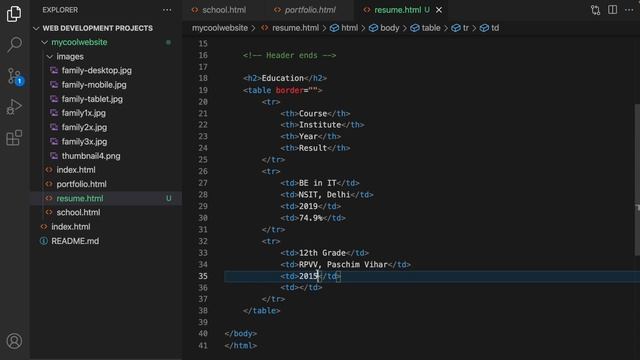Image resolution: width=640 pixels, height=360 pixels.
Task: Click the closing body tag
Action: coord(240,334)
